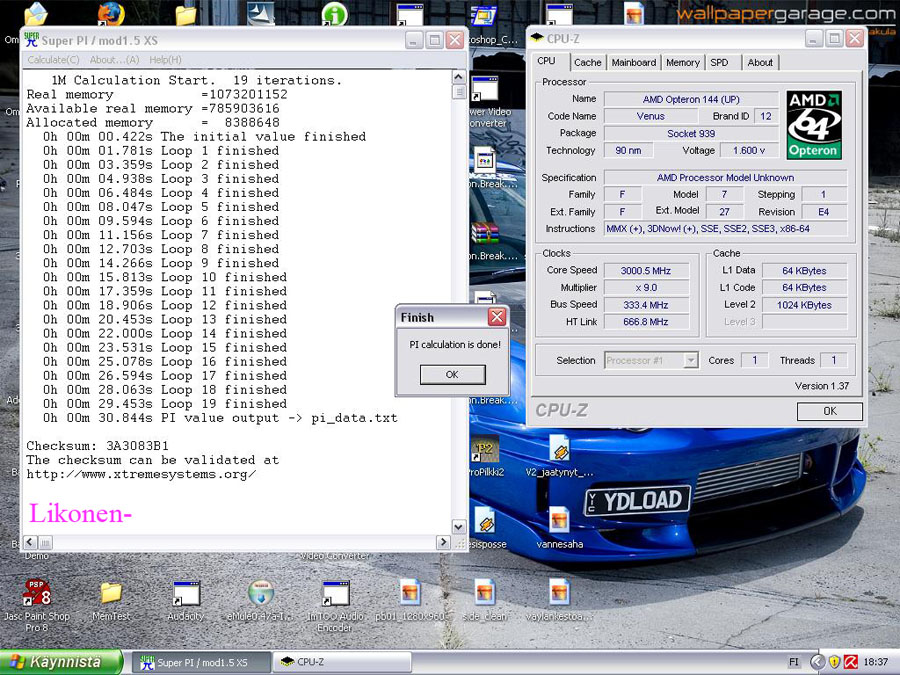Click the xtremesystems.org URL text

[141, 474]
